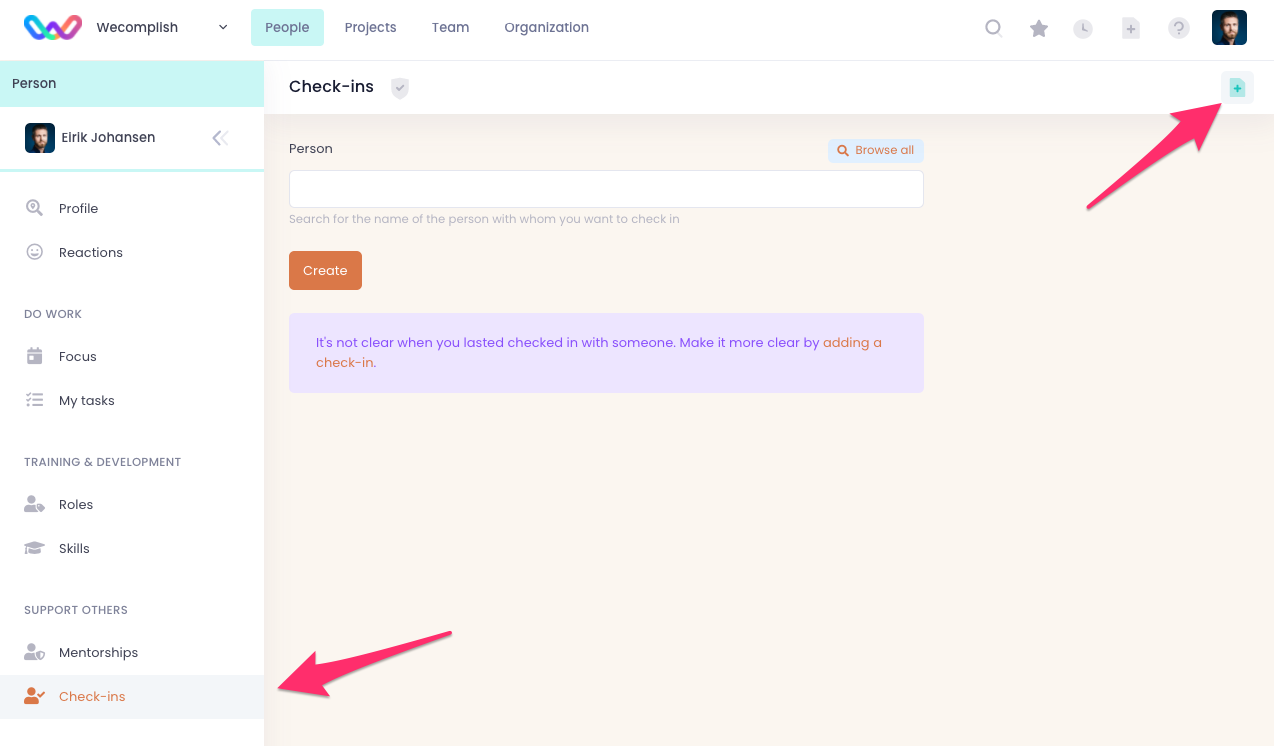Open Mentorships in the sidebar
The image size is (1274, 746).
click(x=98, y=652)
